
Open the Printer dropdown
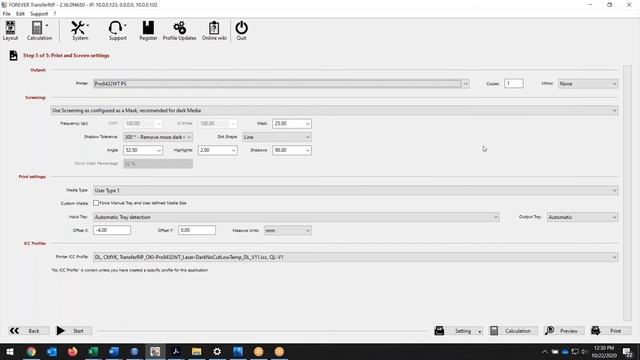[465, 84]
